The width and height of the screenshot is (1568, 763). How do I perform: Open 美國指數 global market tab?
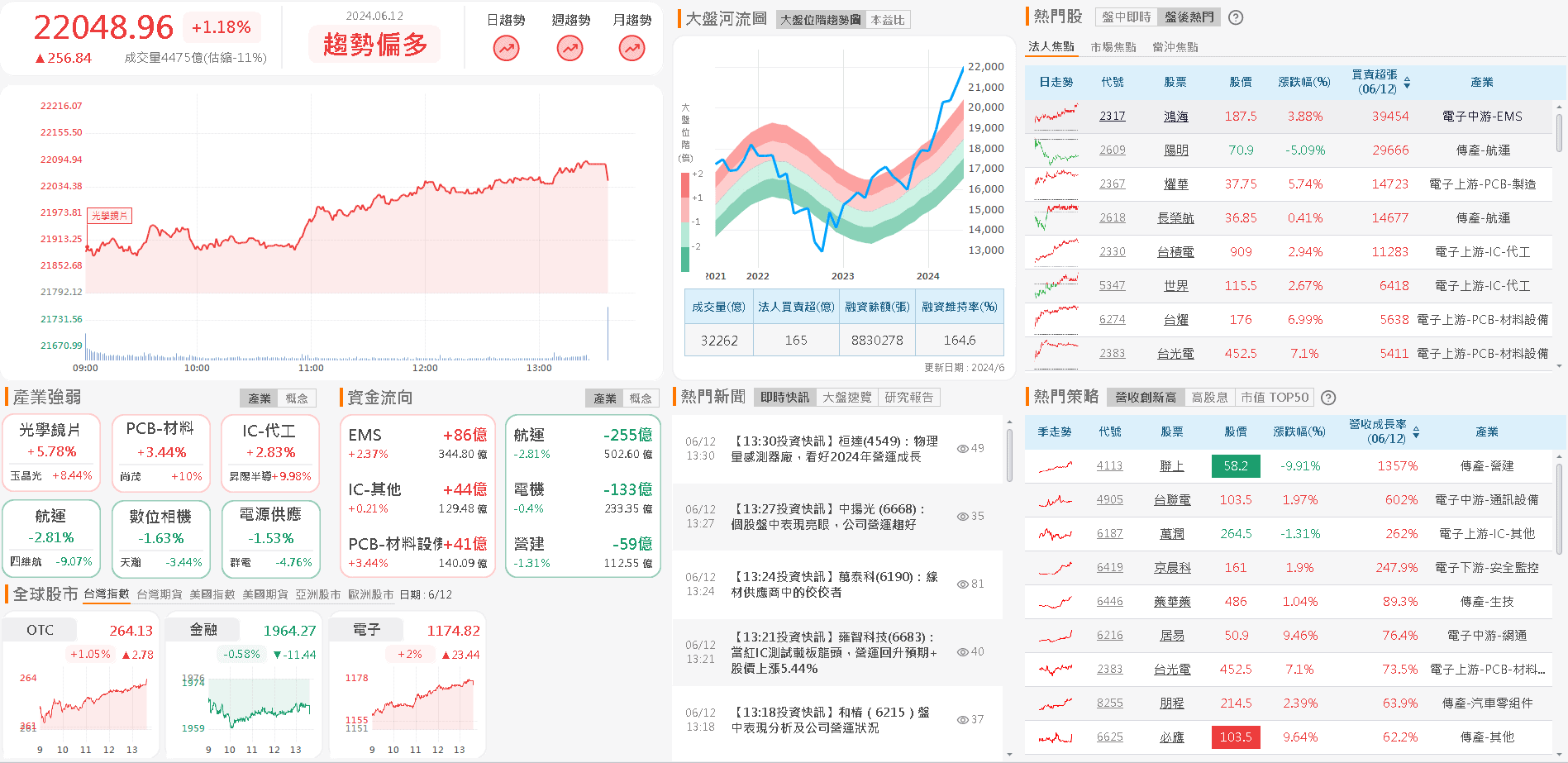(x=212, y=594)
